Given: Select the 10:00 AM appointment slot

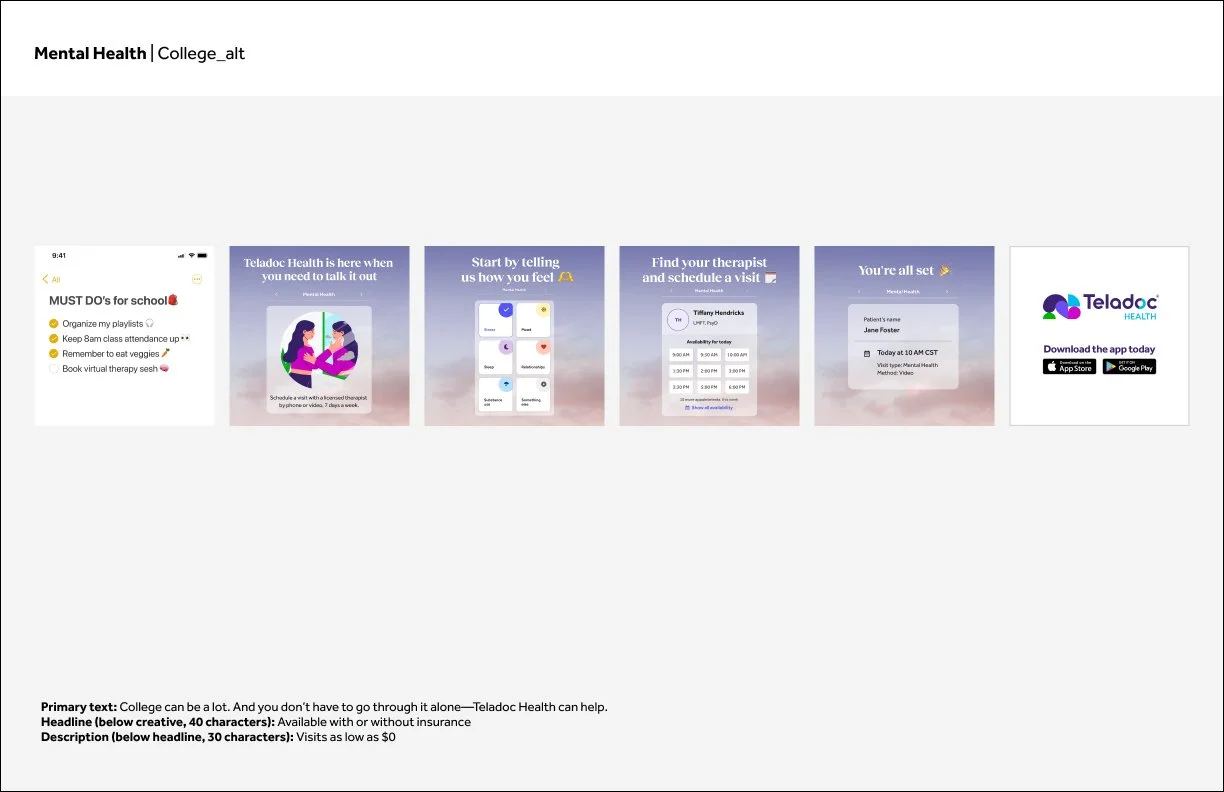Looking at the screenshot, I should point(737,355).
